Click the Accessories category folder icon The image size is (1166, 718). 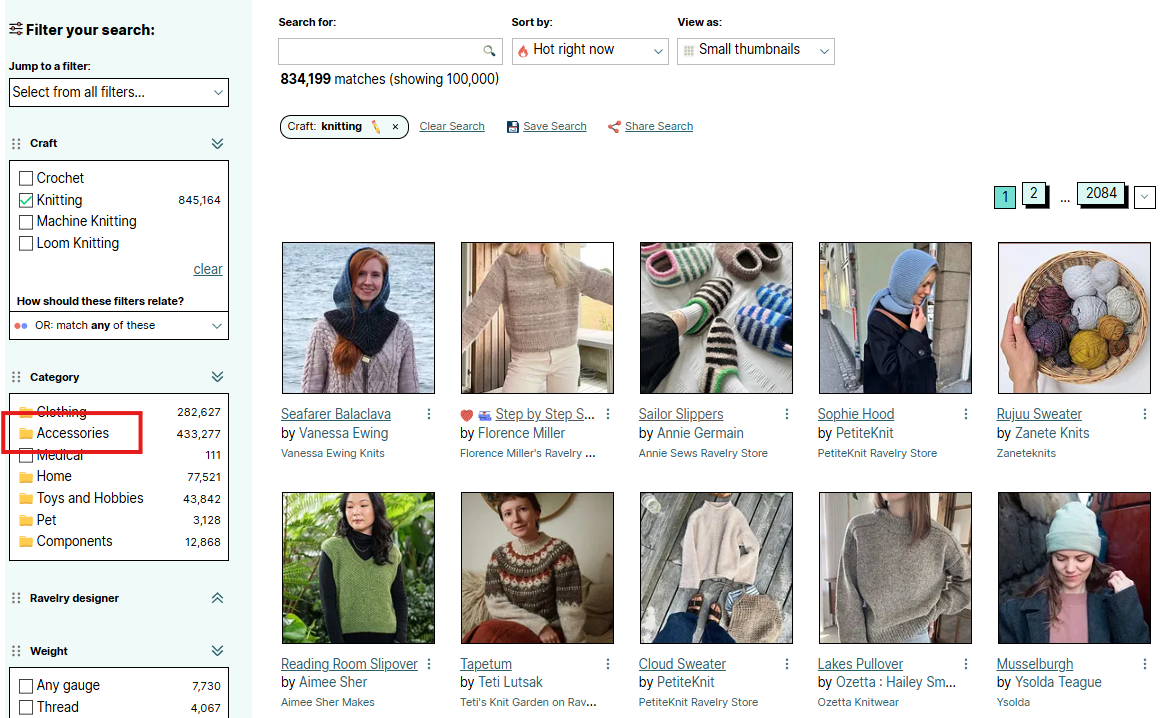[x=26, y=434]
